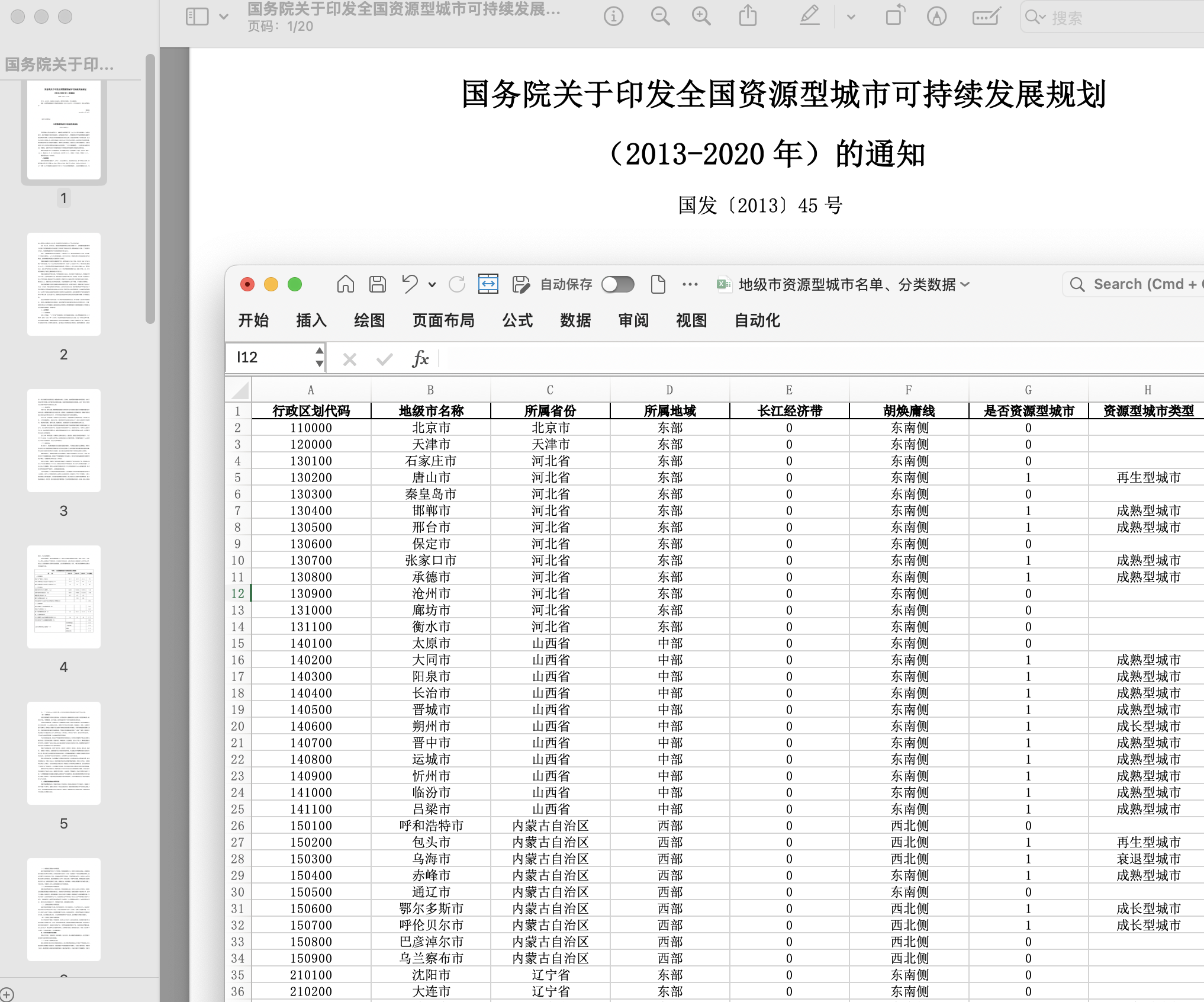Click the fx insert function button
Viewport: 1204px width, 1002px height.
(x=420, y=358)
